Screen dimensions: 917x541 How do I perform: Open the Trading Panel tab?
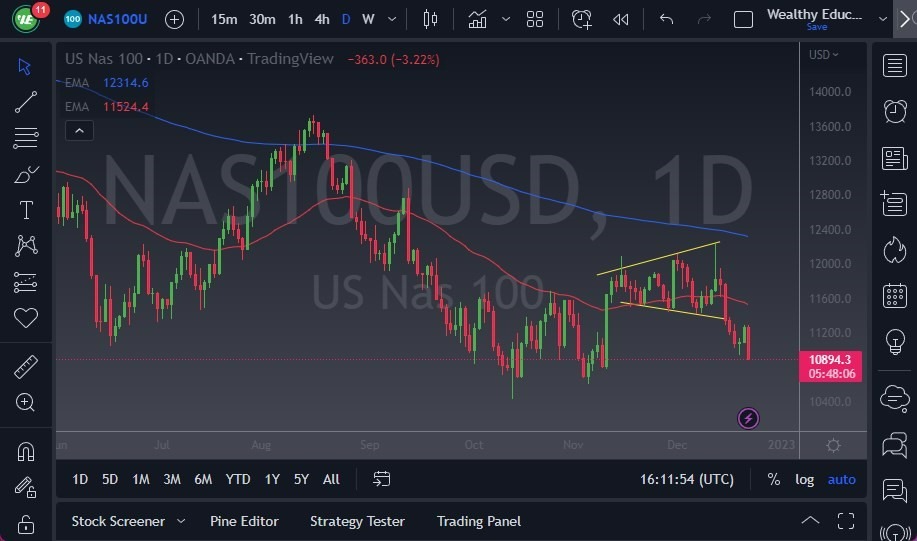pos(478,521)
